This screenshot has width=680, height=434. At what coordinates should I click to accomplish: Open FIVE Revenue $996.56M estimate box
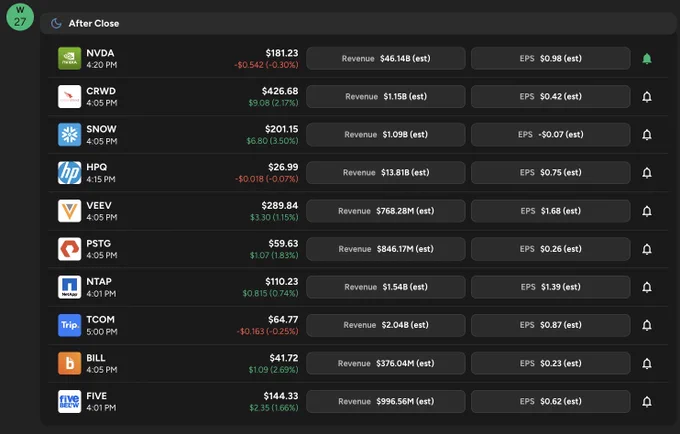(386, 401)
